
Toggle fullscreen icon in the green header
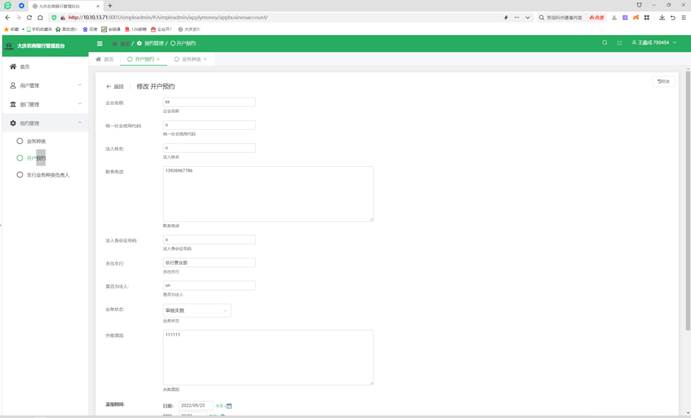pos(619,43)
